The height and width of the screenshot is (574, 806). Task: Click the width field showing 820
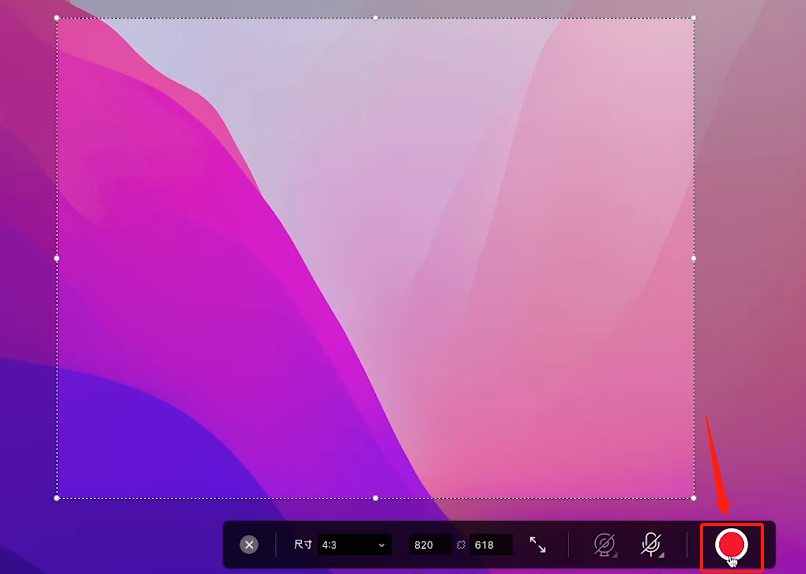click(430, 545)
